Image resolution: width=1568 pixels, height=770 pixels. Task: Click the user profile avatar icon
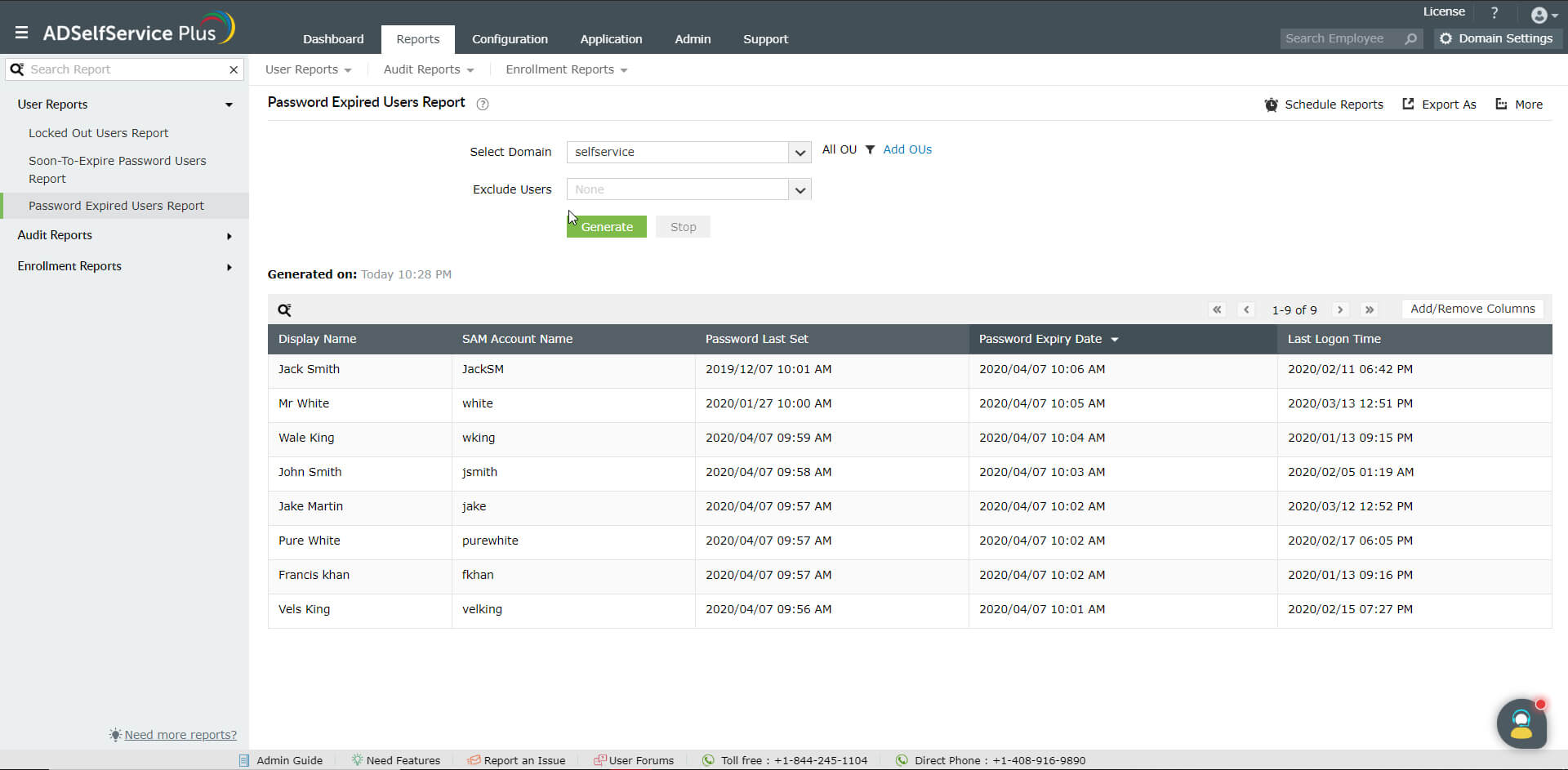click(x=1539, y=15)
